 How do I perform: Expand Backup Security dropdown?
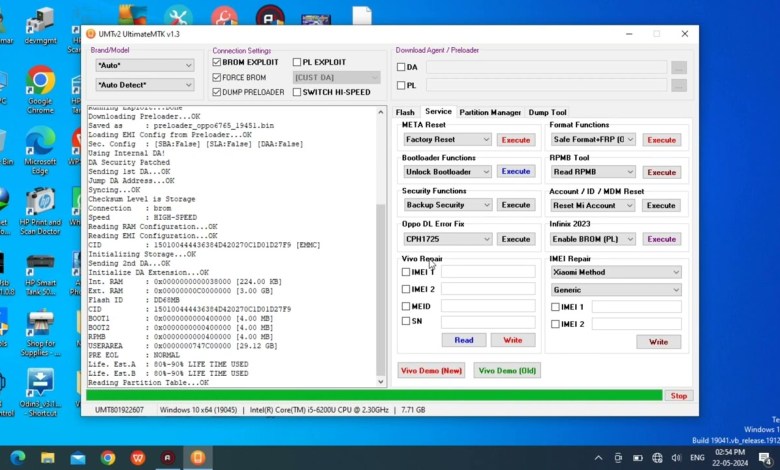(447, 205)
